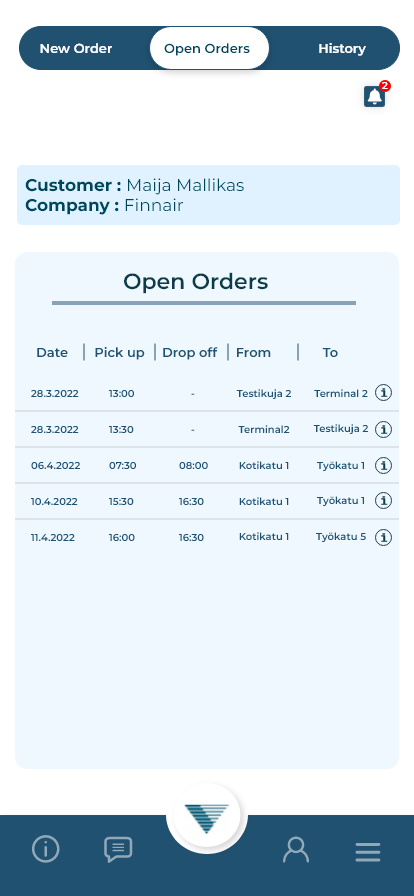Select the Open Orders tab
The image size is (414, 896).
coord(207,49)
